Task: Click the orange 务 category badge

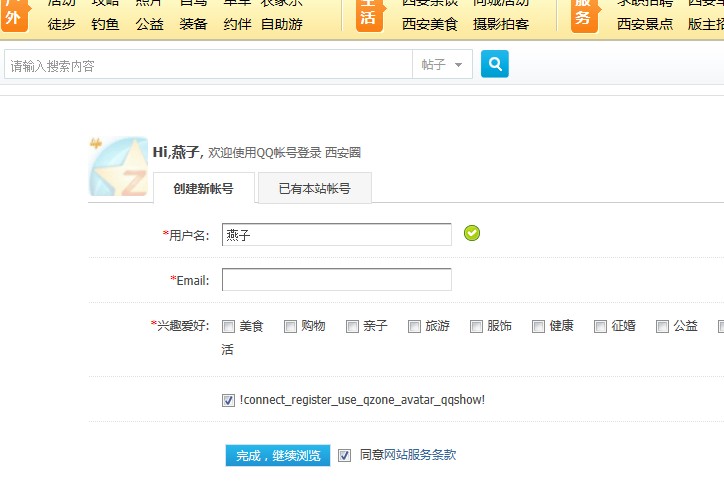Action: coord(585,16)
